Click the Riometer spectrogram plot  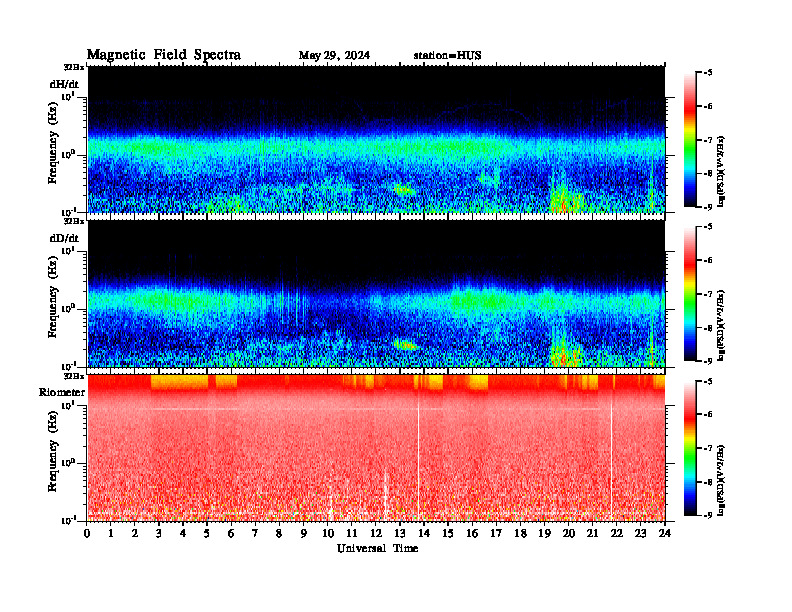[x=376, y=448]
